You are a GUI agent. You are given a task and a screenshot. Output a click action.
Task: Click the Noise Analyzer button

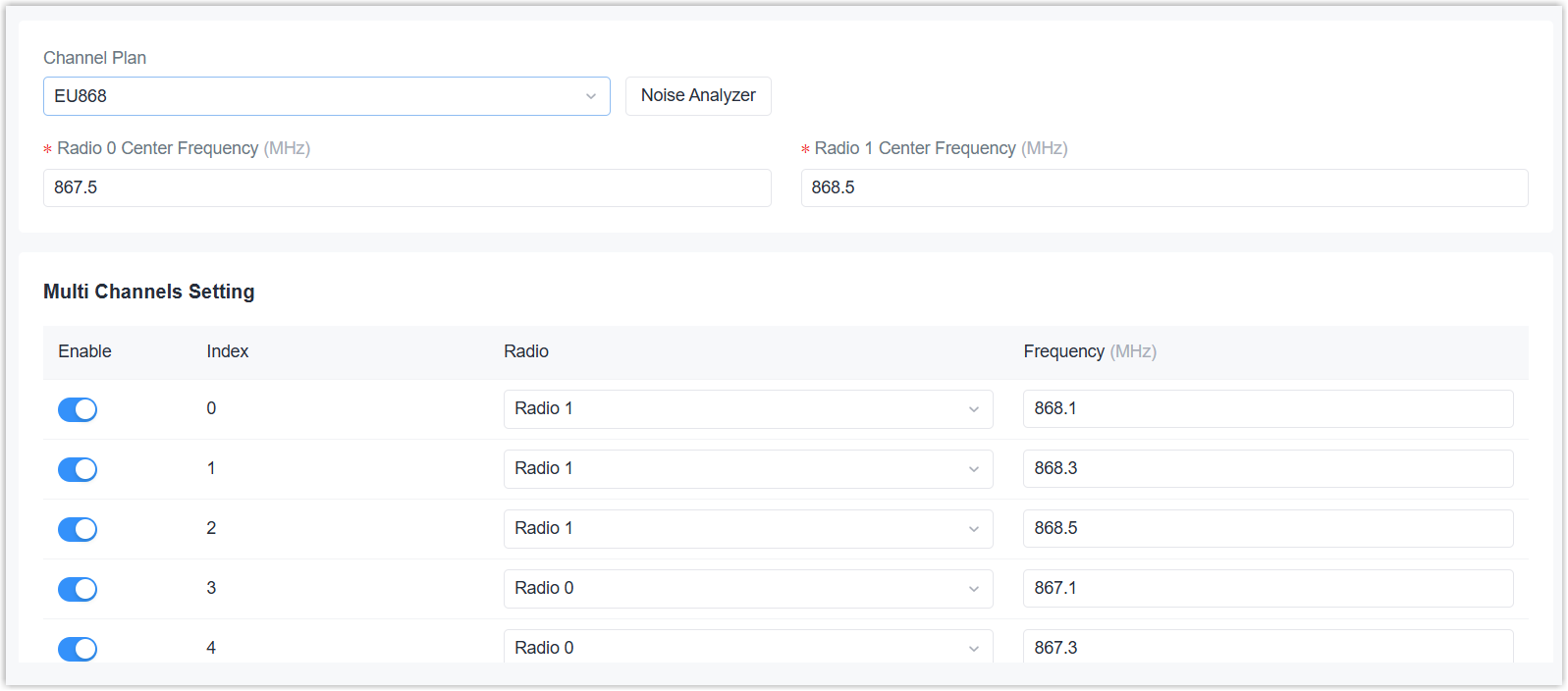click(x=698, y=96)
